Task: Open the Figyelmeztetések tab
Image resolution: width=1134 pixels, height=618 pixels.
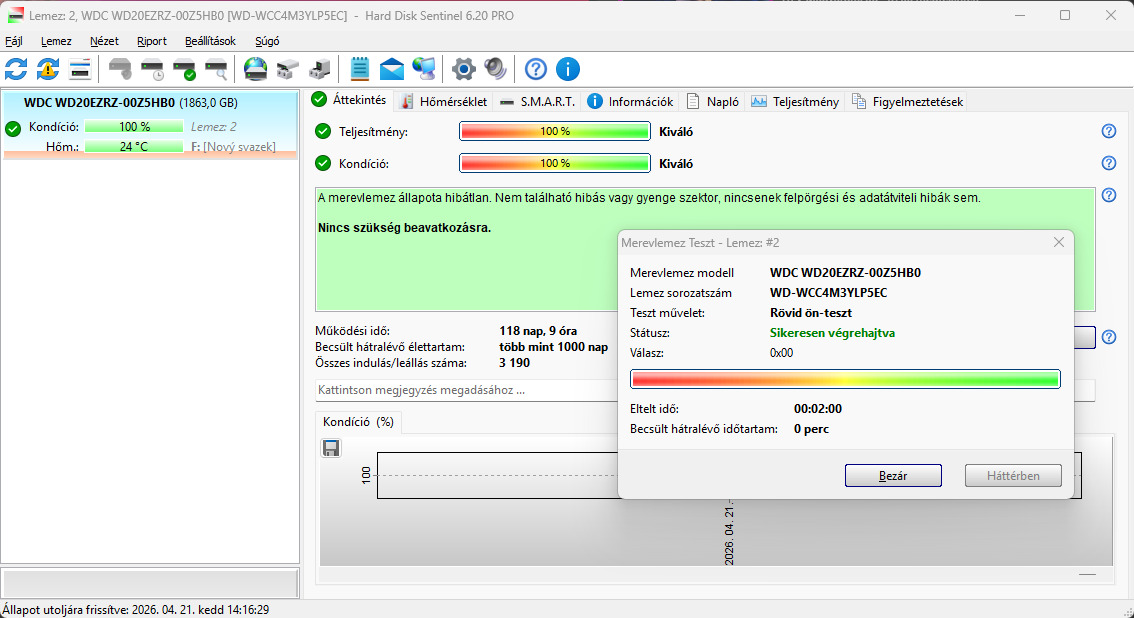Action: [x=907, y=102]
